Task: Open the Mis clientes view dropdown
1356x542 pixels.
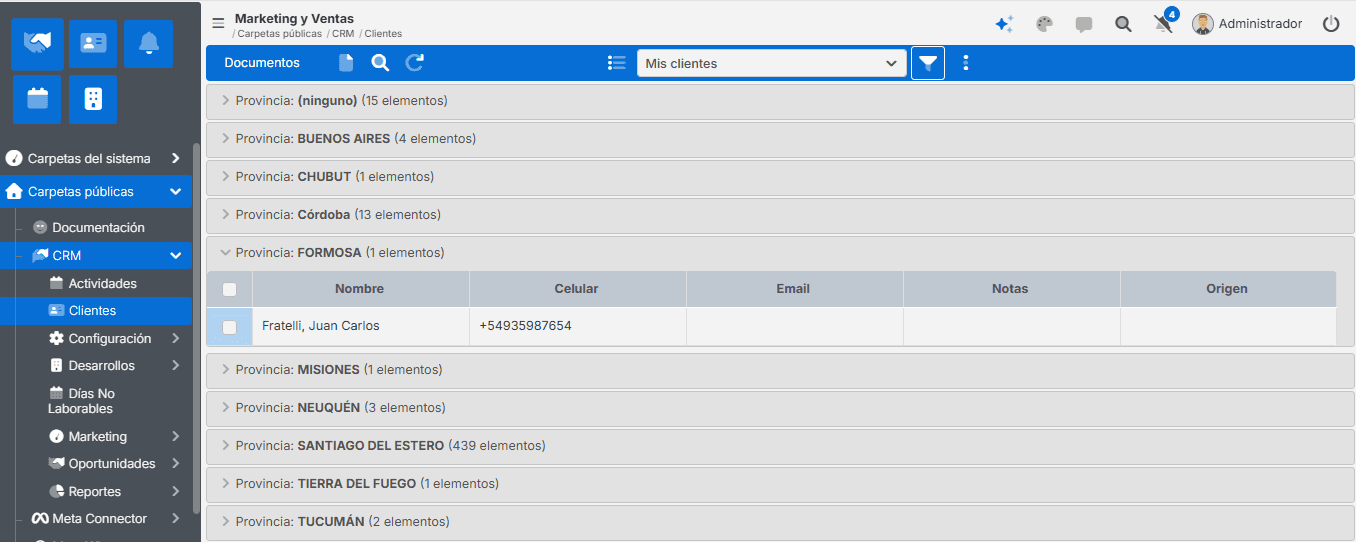Action: pyautogui.click(x=772, y=63)
